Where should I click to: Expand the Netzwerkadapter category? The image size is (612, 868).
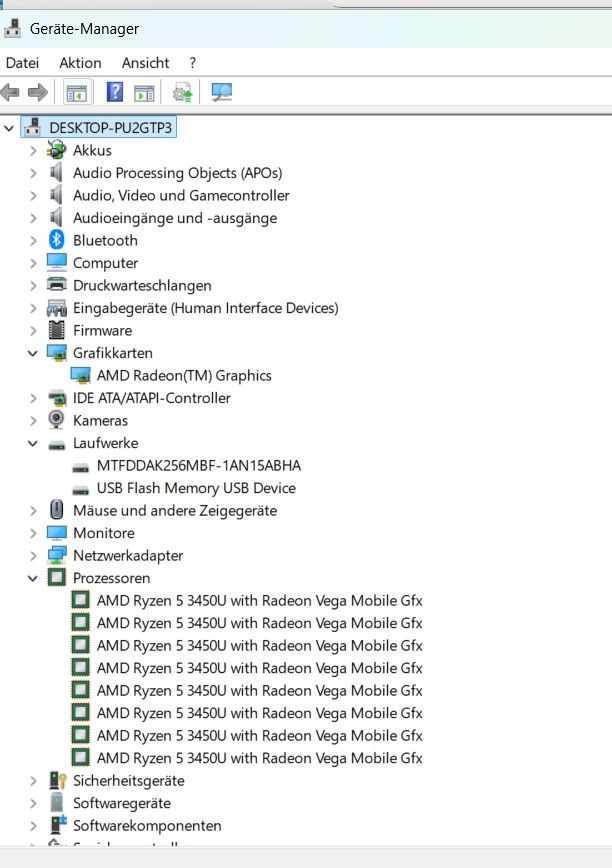(33, 555)
